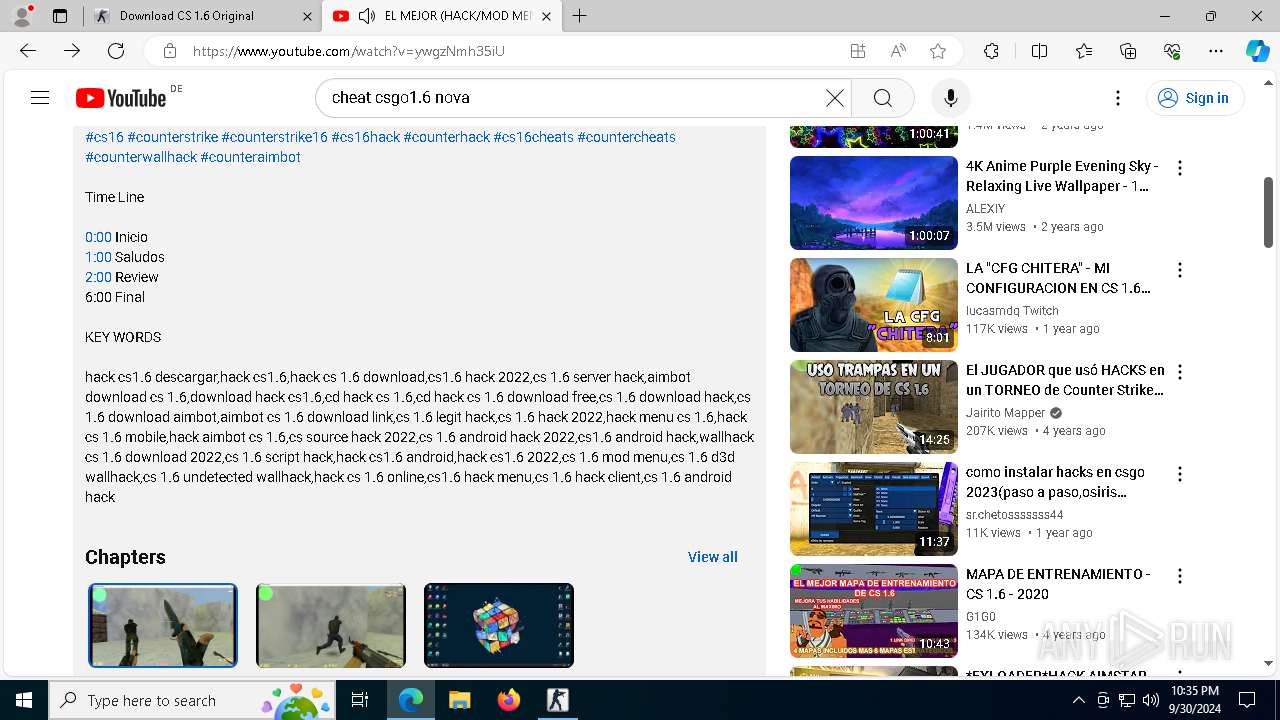Open LA "CFG CHITERA" video title
This screenshot has width=1280, height=720.
1058,278
